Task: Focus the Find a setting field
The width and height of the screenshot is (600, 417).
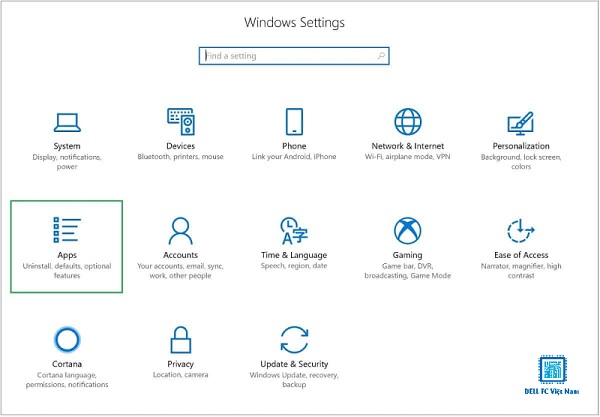Action: pyautogui.click(x=294, y=56)
